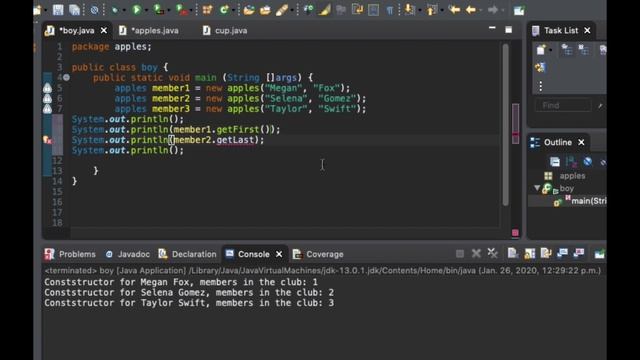Click the Next Annotation arrow icon
Screen dimensions: 640x360
click(x=409, y=10)
